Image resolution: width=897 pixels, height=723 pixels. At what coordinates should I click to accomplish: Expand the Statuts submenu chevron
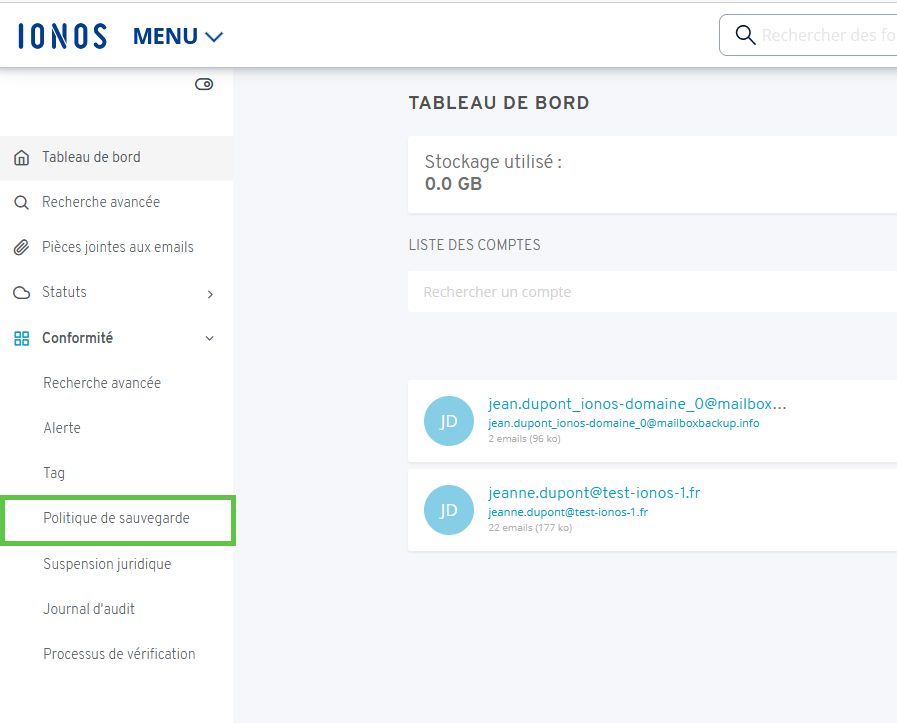(210, 294)
